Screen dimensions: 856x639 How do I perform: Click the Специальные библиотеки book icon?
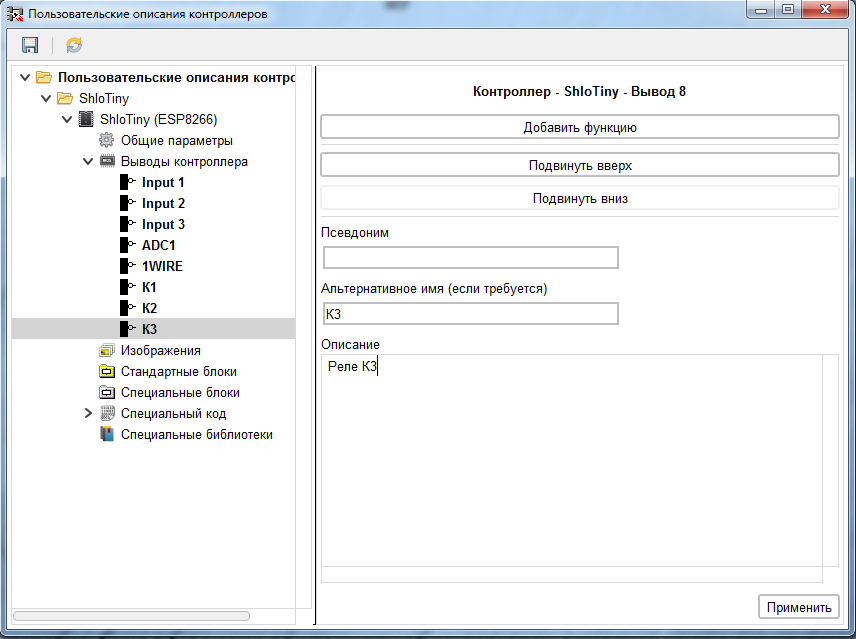107,434
